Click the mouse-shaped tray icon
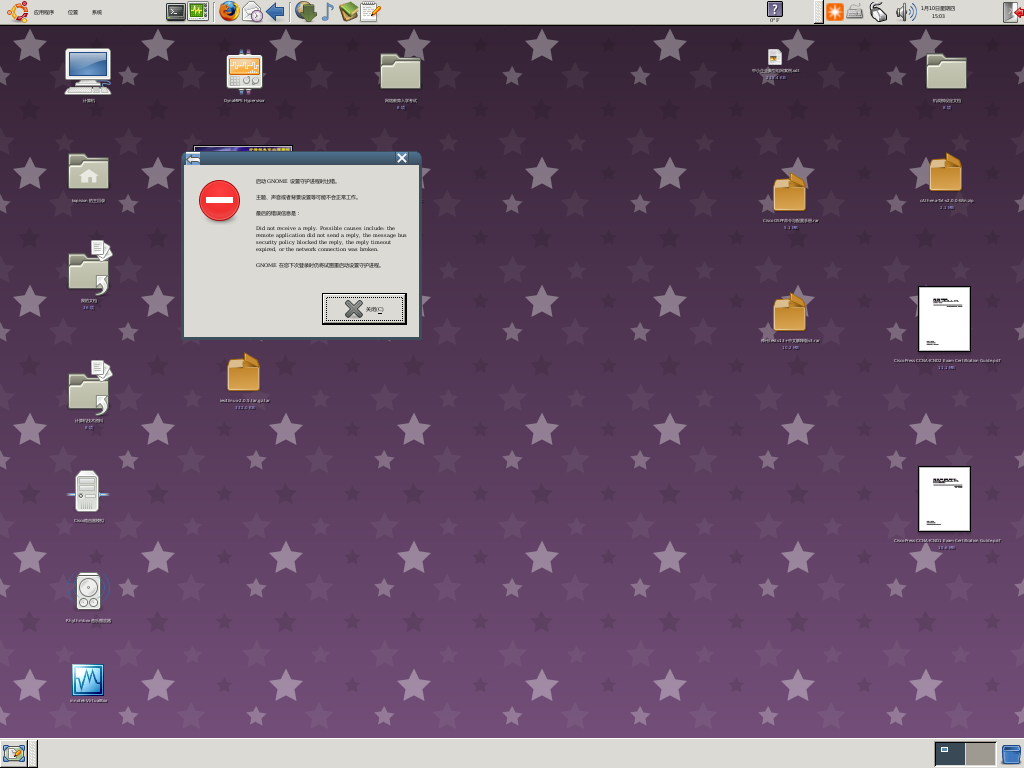This screenshot has height=768, width=1024. (x=878, y=12)
